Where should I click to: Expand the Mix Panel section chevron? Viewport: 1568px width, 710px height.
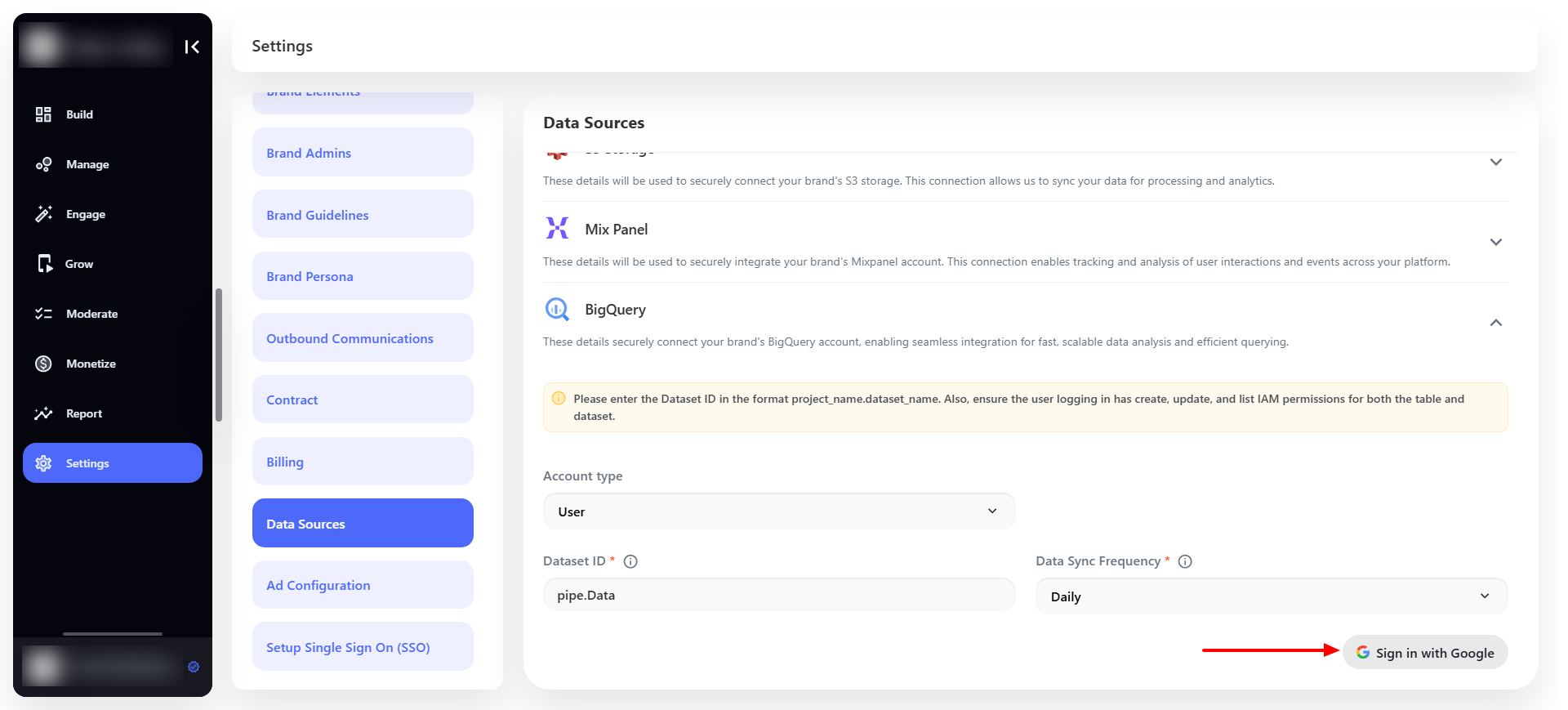point(1496,242)
